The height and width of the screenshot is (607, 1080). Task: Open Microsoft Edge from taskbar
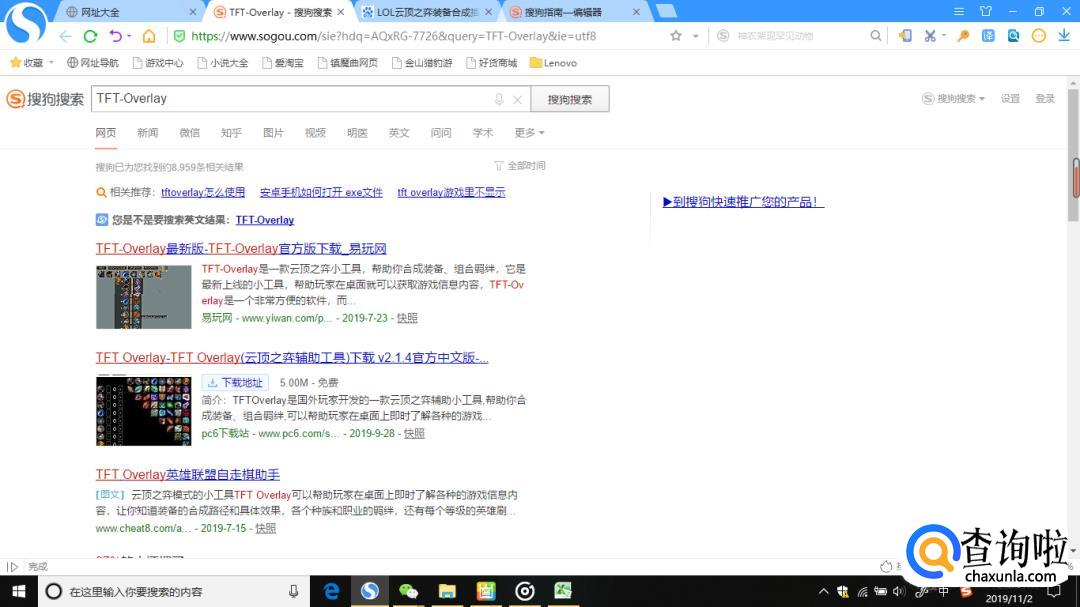tap(331, 591)
